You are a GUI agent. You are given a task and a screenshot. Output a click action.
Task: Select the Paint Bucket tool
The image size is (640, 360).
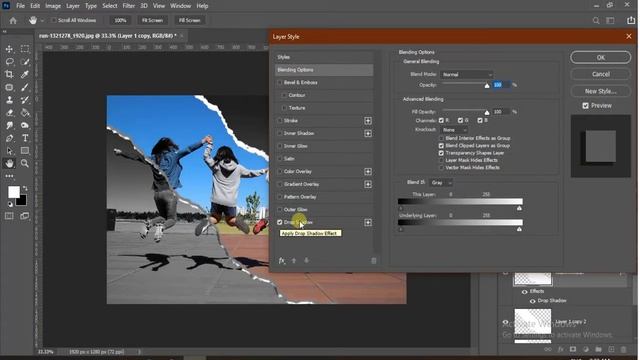(25, 113)
